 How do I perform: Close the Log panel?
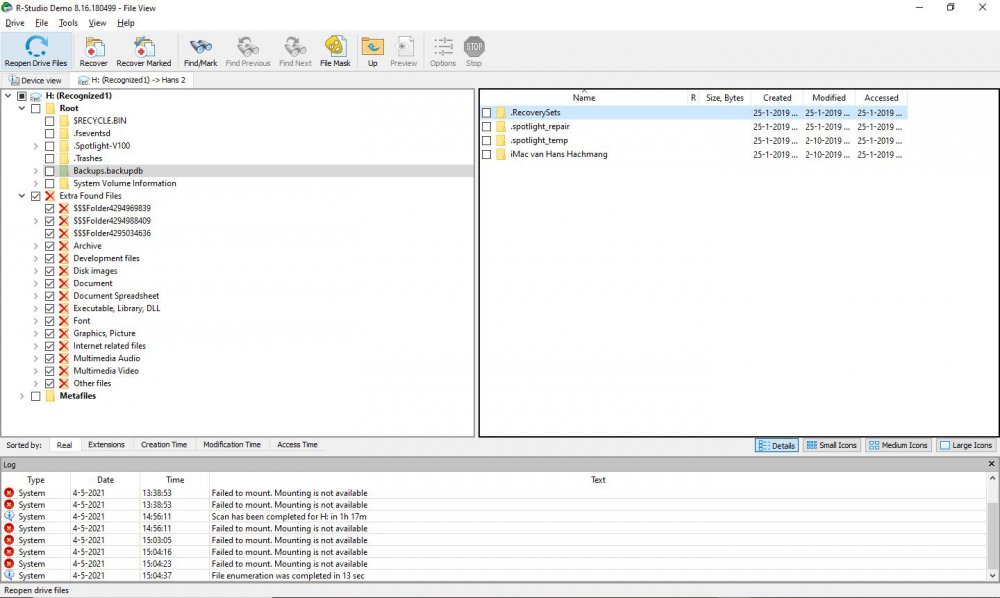(x=992, y=465)
